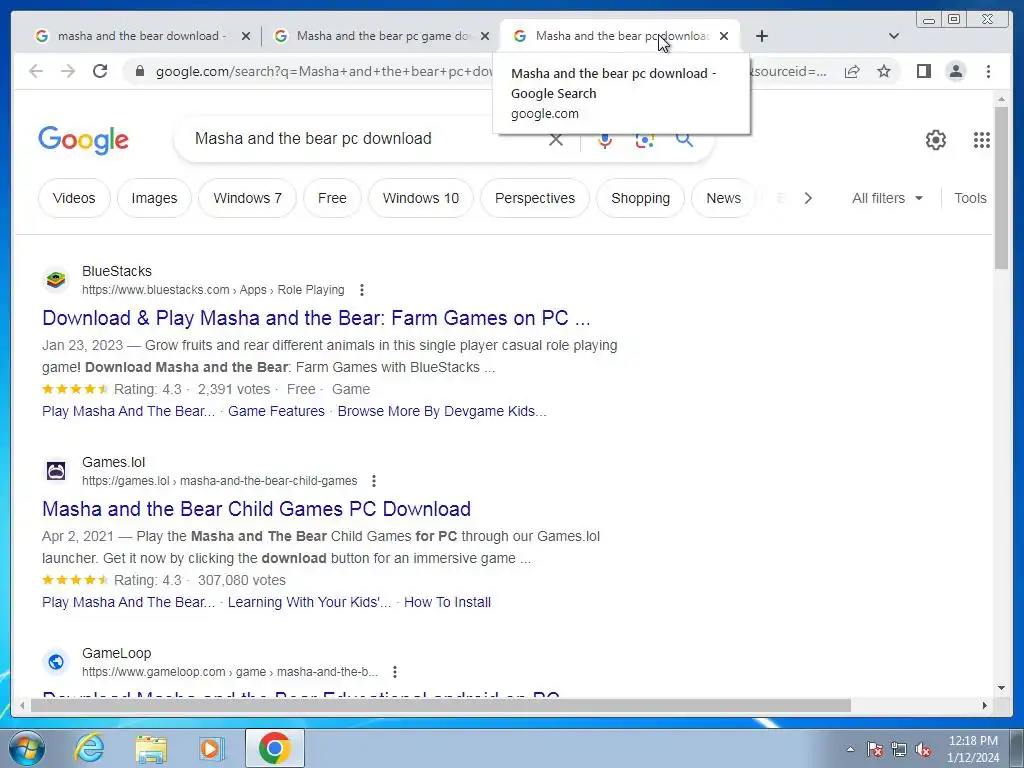Screen dimensions: 1024x768
Task: Click inside the Google search query field
Action: tap(366, 138)
